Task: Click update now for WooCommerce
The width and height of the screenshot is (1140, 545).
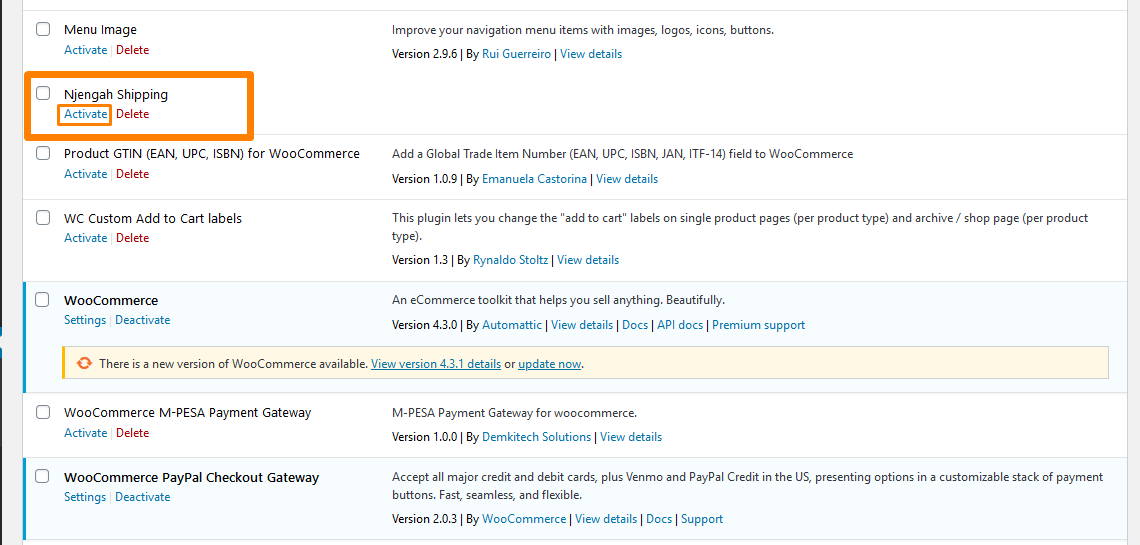Action: click(550, 364)
